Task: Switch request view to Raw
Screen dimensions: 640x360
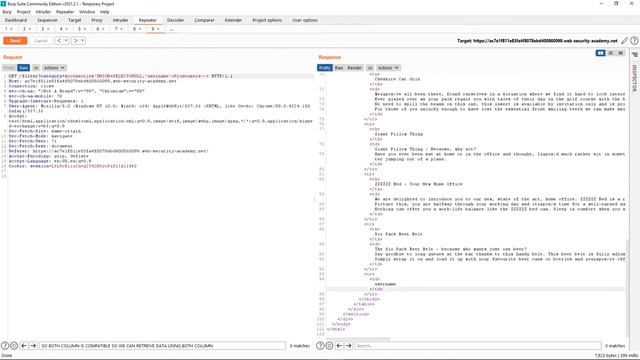Action: [x=24, y=68]
